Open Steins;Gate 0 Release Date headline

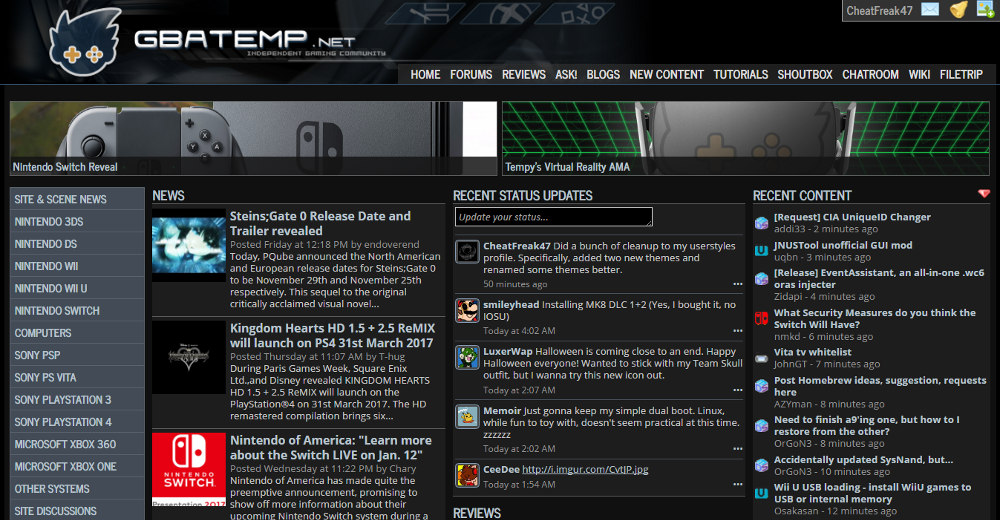[320, 223]
